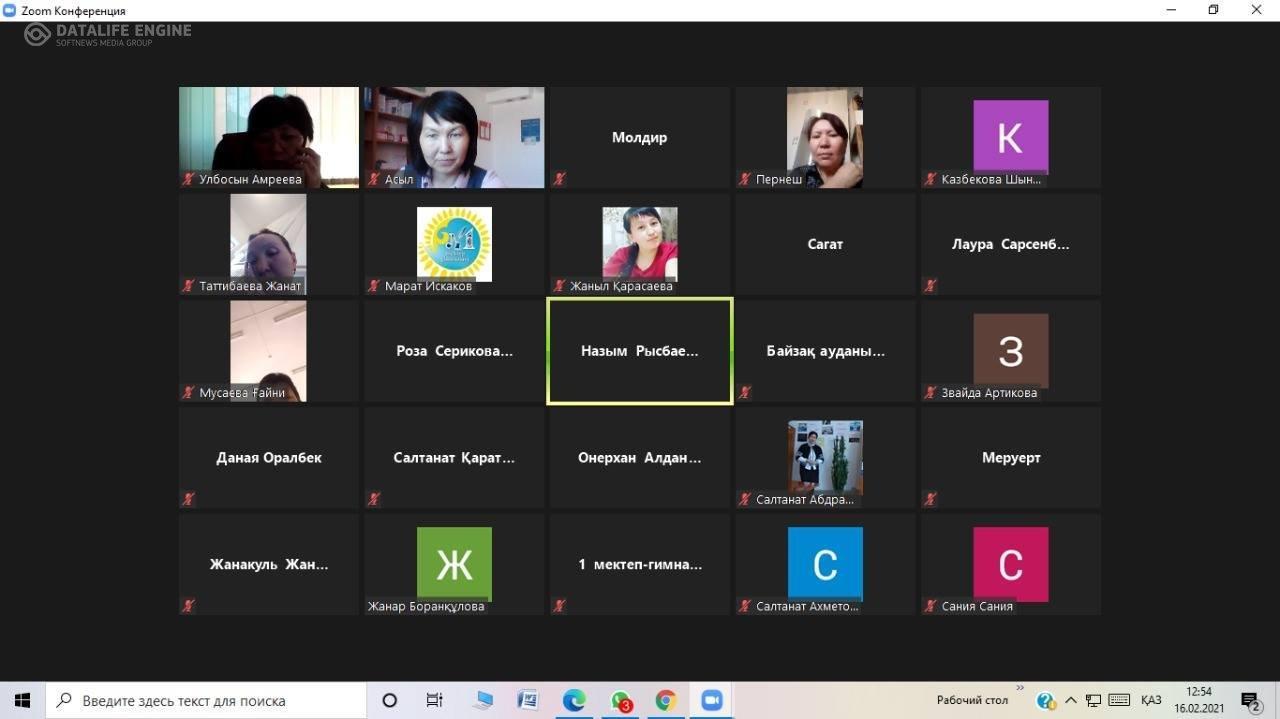Open Microsoft Word from taskbar
1280x719 pixels.
click(528, 700)
